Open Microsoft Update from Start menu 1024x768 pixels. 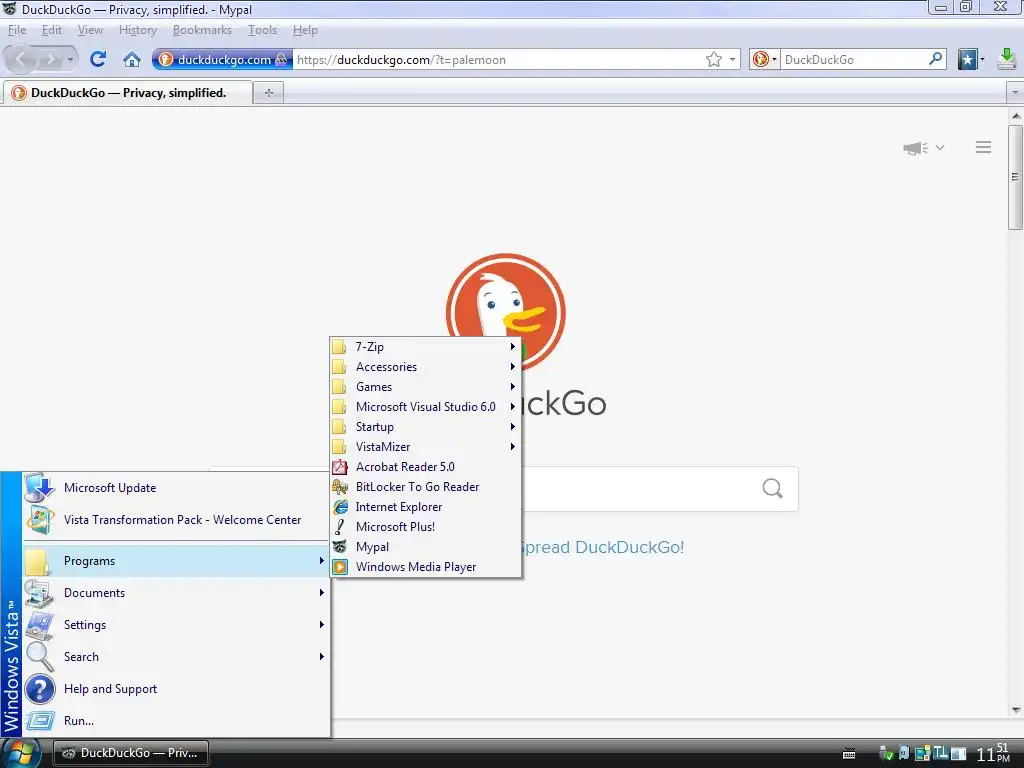click(x=176, y=488)
